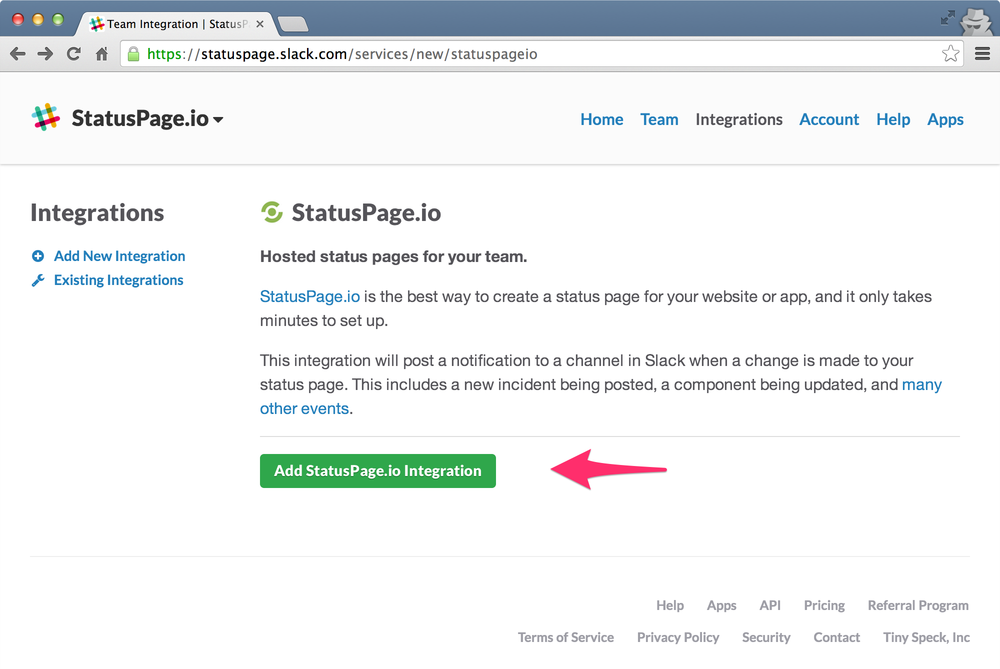Open the Team nav item
Viewport: 1000px width, 669px height.
(659, 119)
